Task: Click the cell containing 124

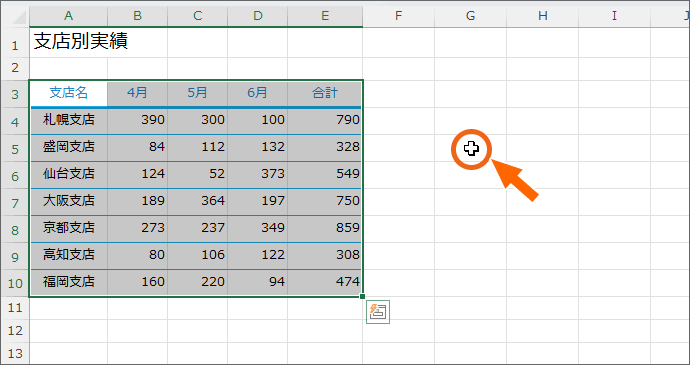Action: pos(137,175)
